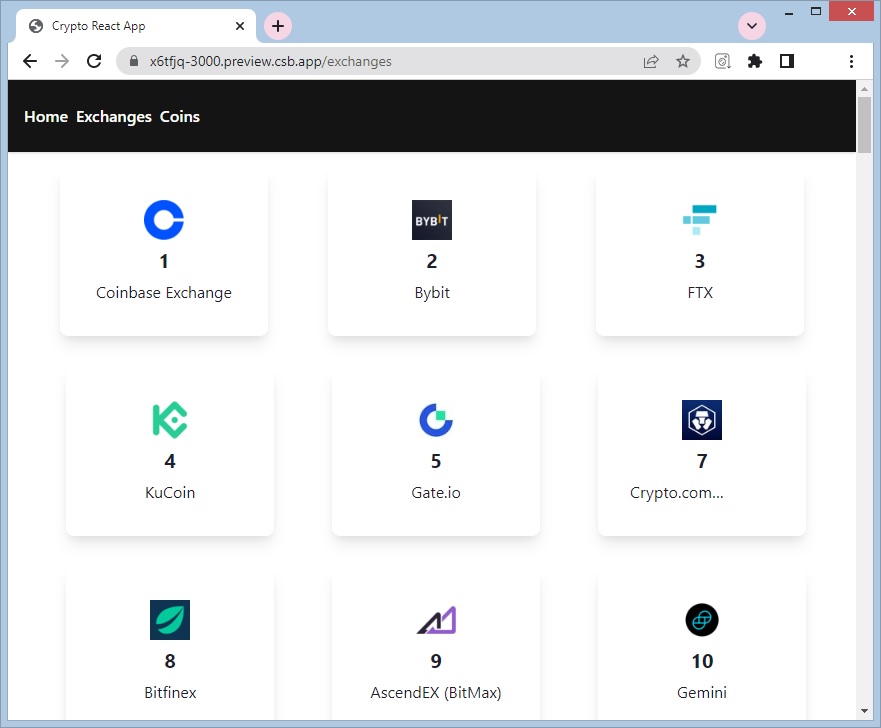
Task: Click the FTX logo
Action: pyautogui.click(x=700, y=220)
